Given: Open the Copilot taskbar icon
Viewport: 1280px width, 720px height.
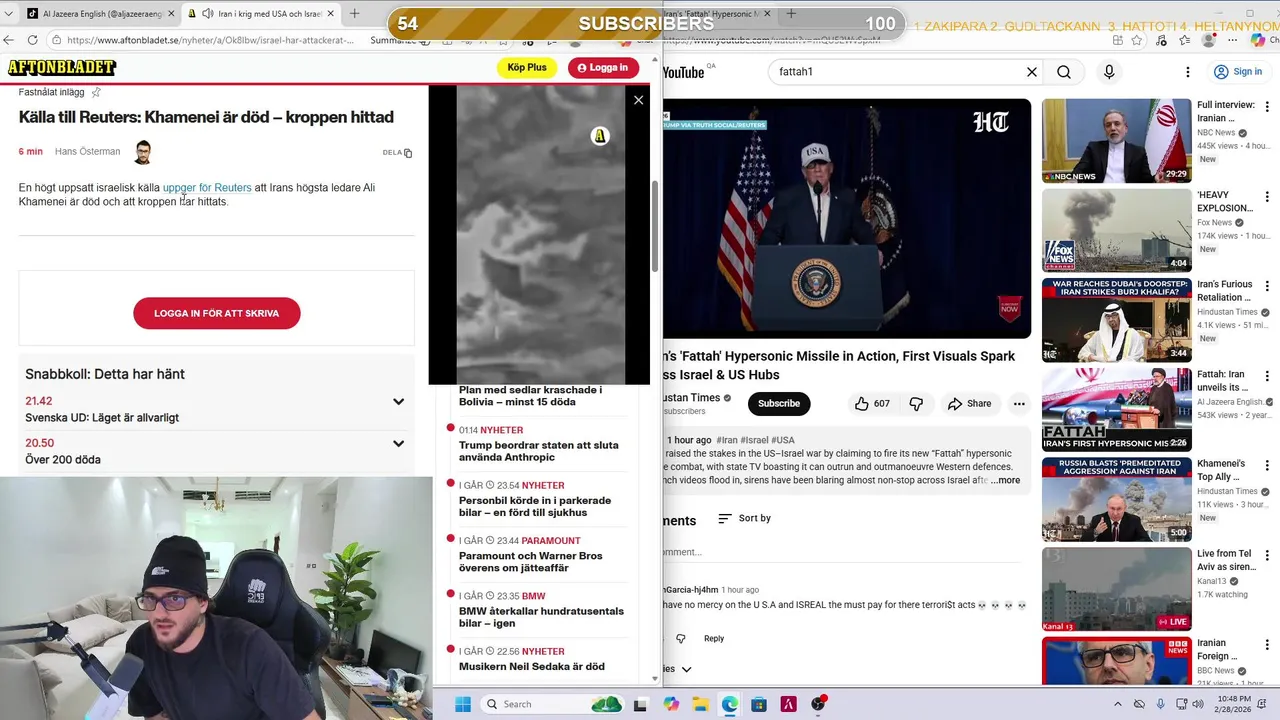Looking at the screenshot, I should point(671,704).
